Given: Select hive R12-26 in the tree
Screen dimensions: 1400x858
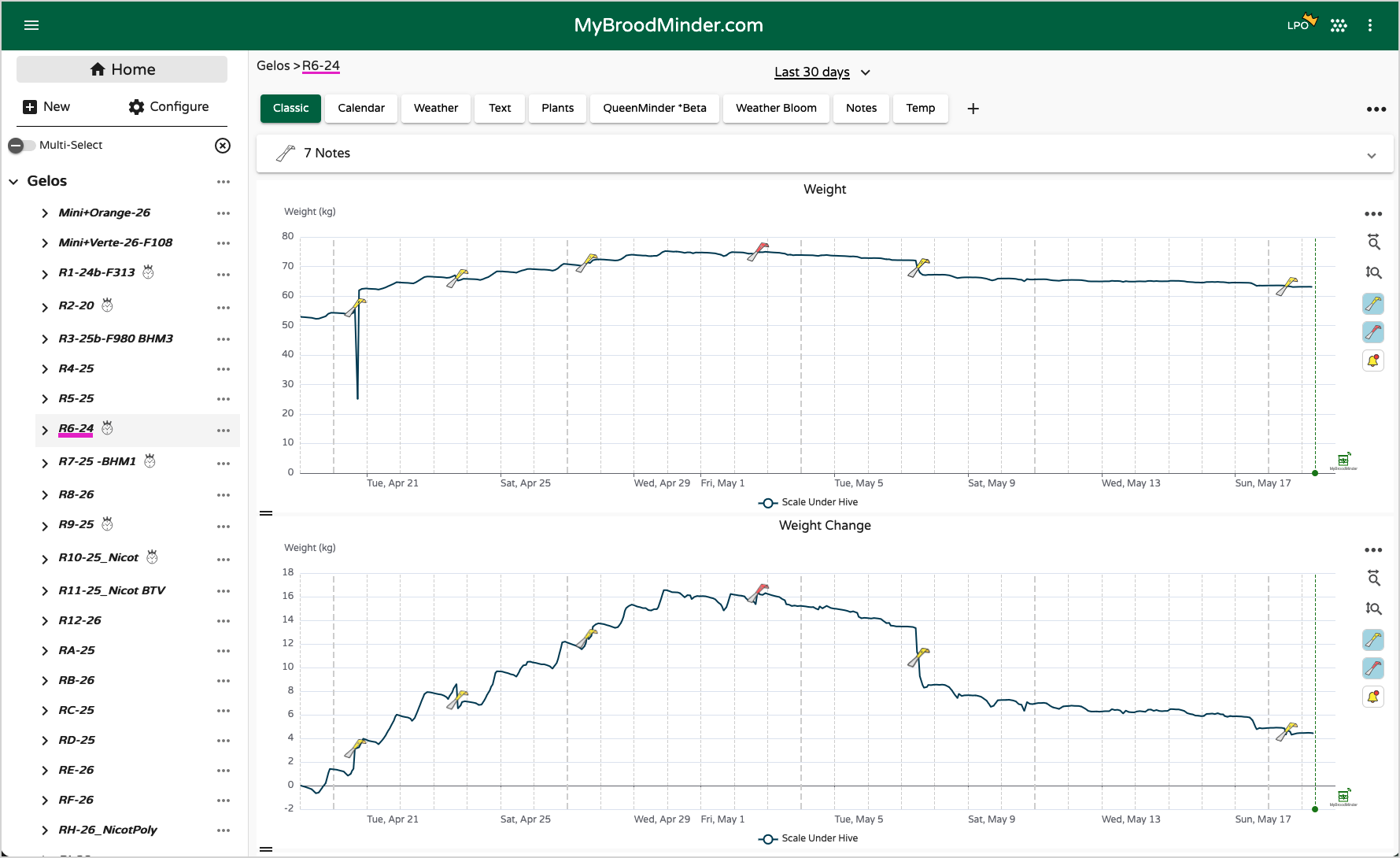Looking at the screenshot, I should pyautogui.click(x=79, y=621).
